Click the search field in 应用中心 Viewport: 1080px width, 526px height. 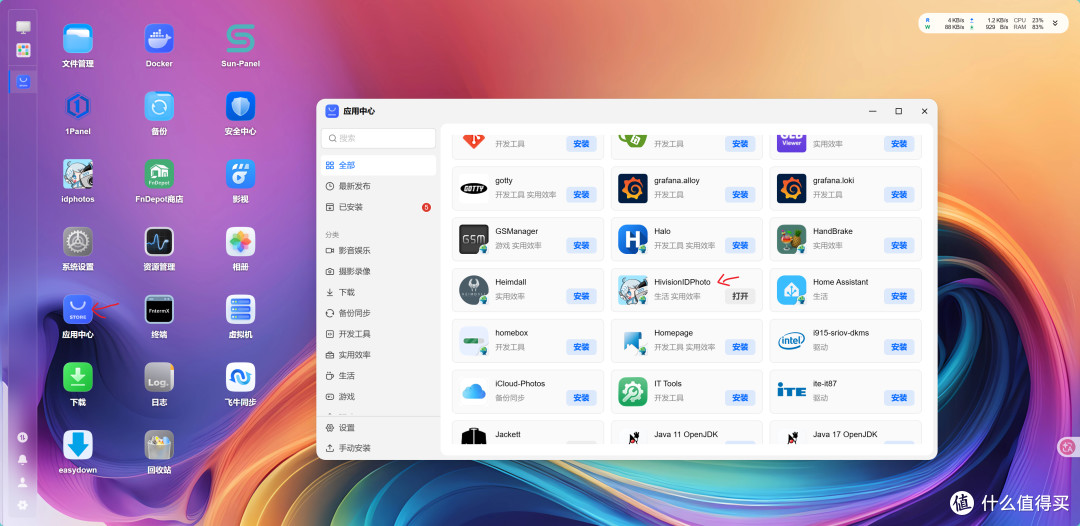[x=378, y=138]
